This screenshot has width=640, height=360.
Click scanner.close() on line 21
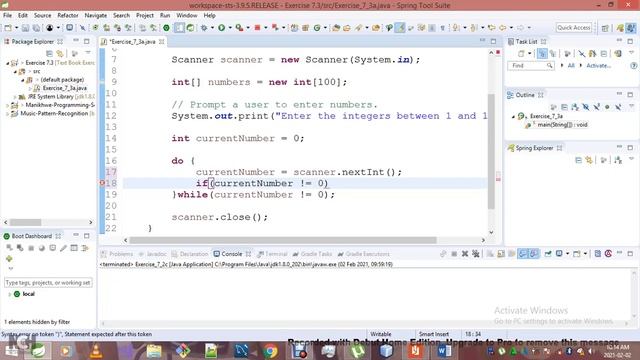tap(220, 217)
